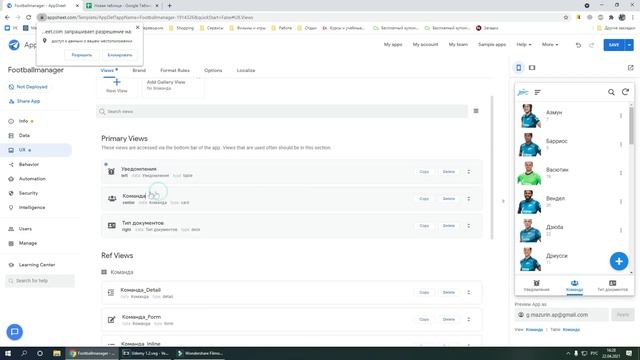Click the Команда_Detail view icon
Image resolution: width=640 pixels, height=360 pixels.
pos(111,293)
